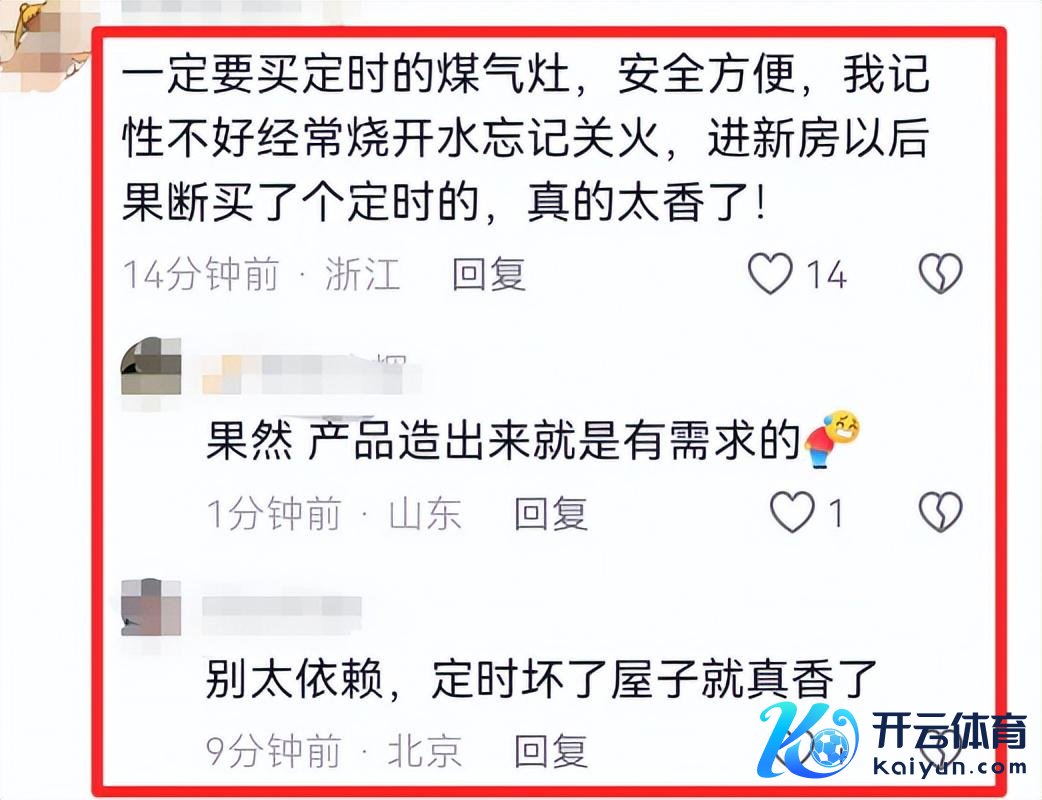This screenshot has width=1042, height=800.
Task: Tap broken heart on Beijing reply
Action: (x=940, y=748)
